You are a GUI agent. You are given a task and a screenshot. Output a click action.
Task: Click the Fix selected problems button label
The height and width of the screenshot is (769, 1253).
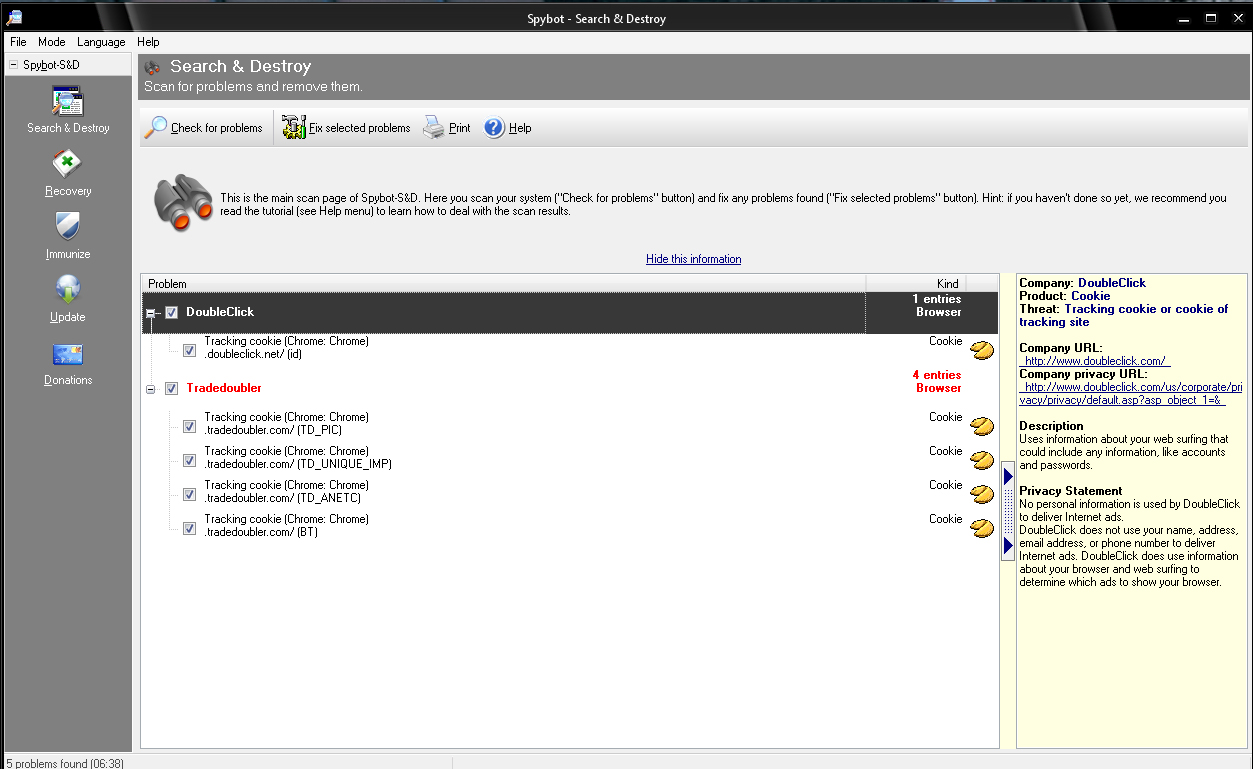360,128
